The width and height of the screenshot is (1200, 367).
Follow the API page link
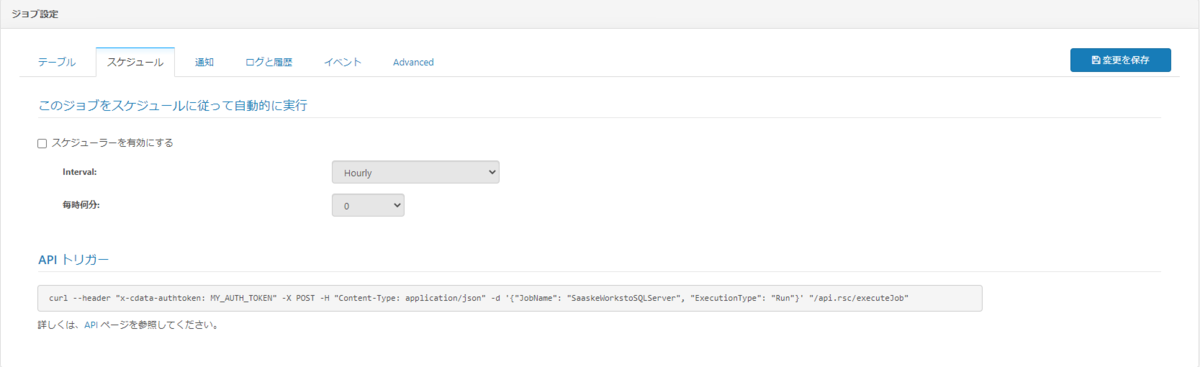pyautogui.click(x=90, y=325)
